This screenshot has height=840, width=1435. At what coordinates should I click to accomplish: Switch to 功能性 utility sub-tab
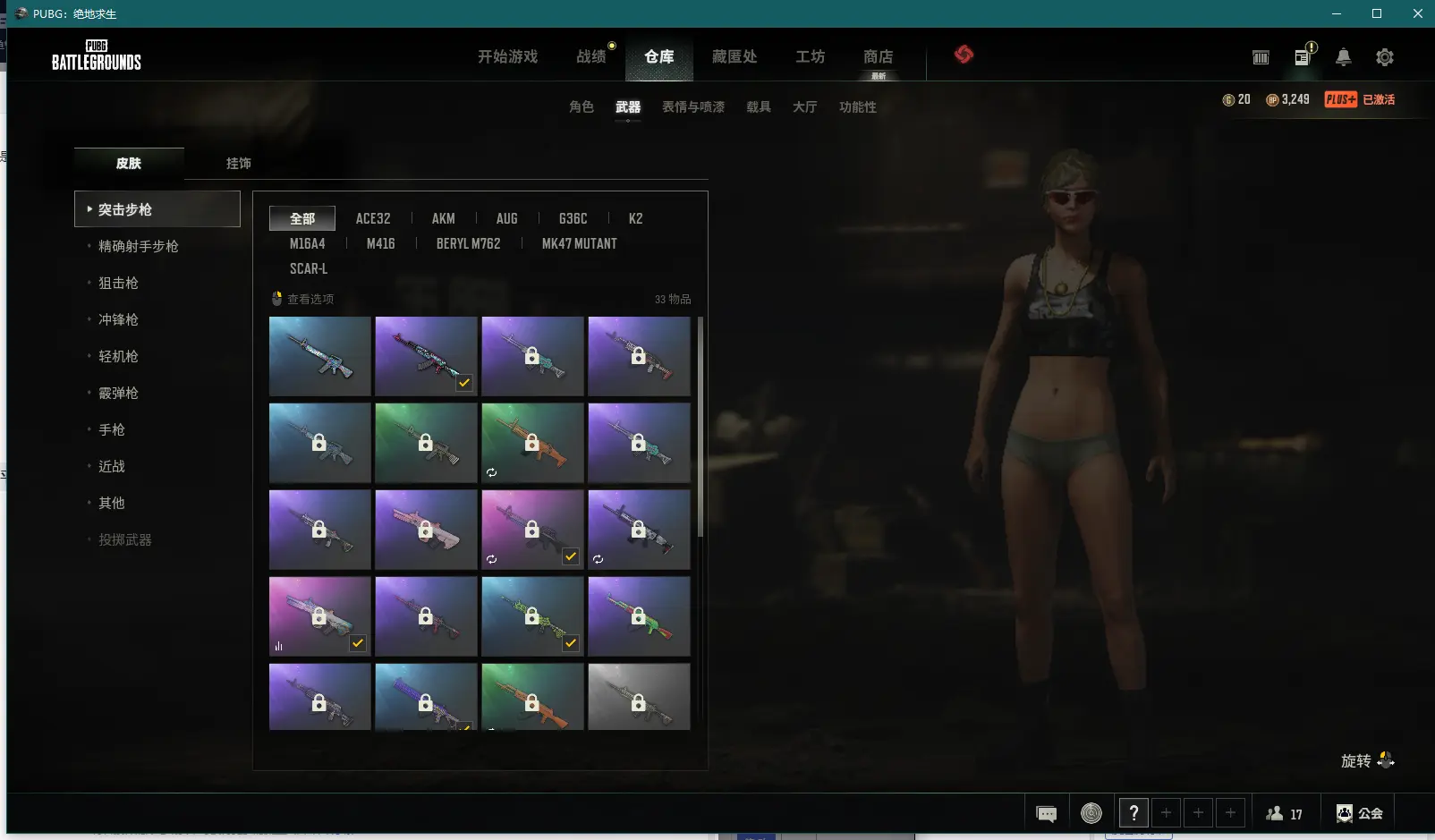pos(858,106)
